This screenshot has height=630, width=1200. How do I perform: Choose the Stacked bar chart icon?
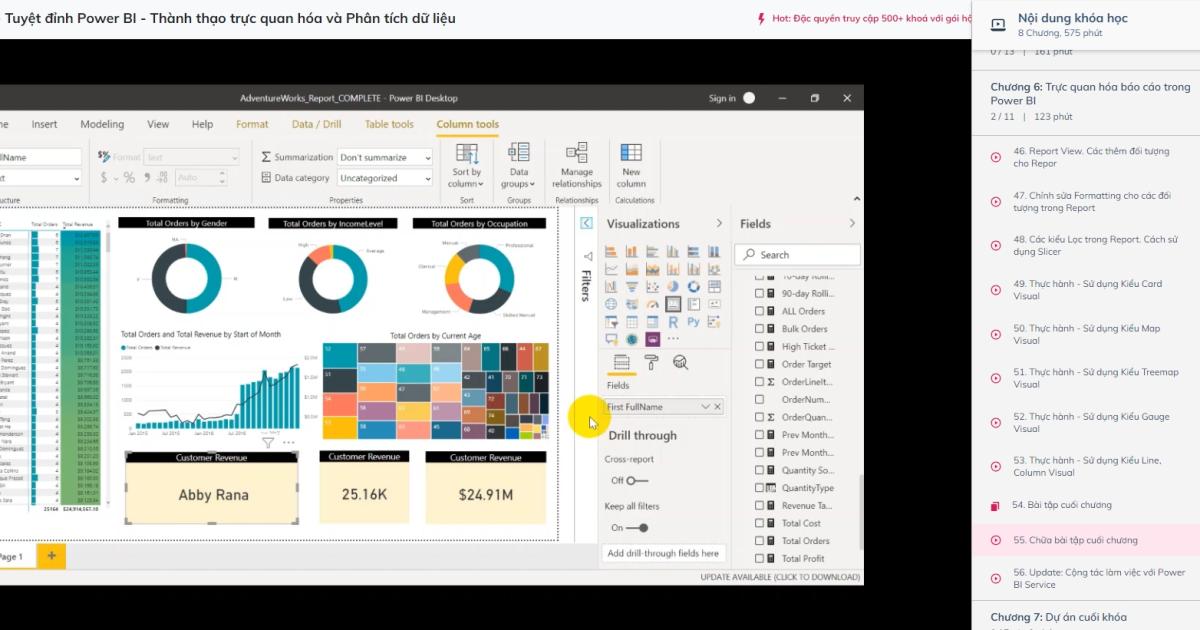point(611,251)
